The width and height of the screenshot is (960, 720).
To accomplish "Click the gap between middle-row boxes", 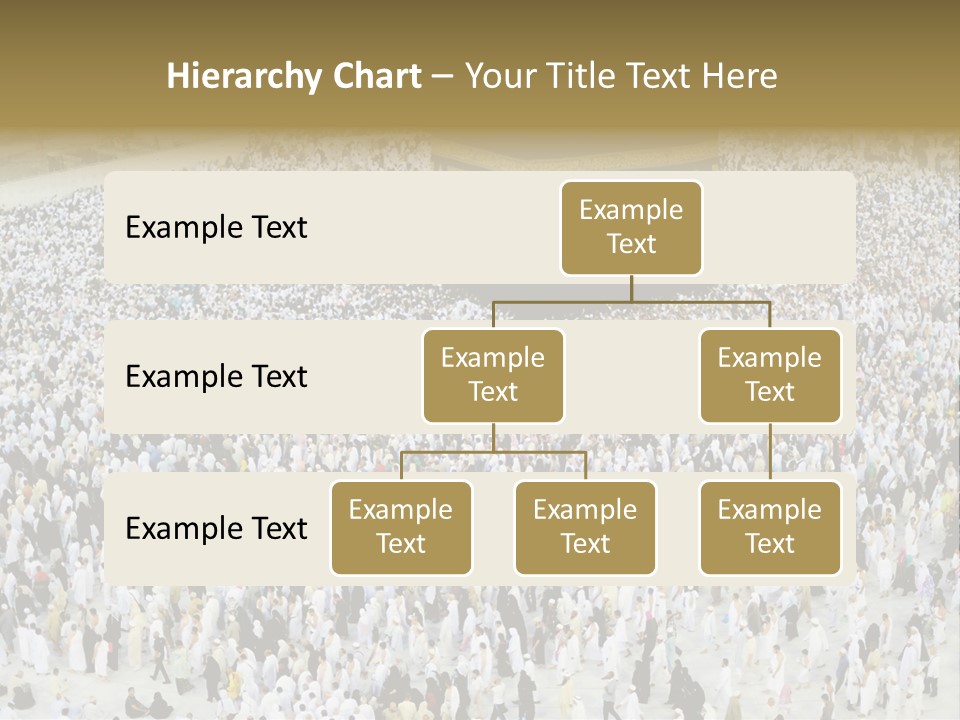I will pos(630,377).
